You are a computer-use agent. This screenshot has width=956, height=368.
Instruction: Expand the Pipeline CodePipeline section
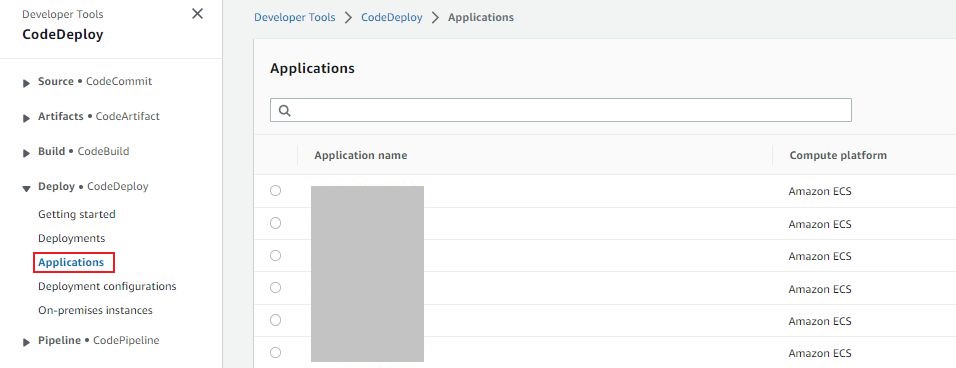coord(26,342)
